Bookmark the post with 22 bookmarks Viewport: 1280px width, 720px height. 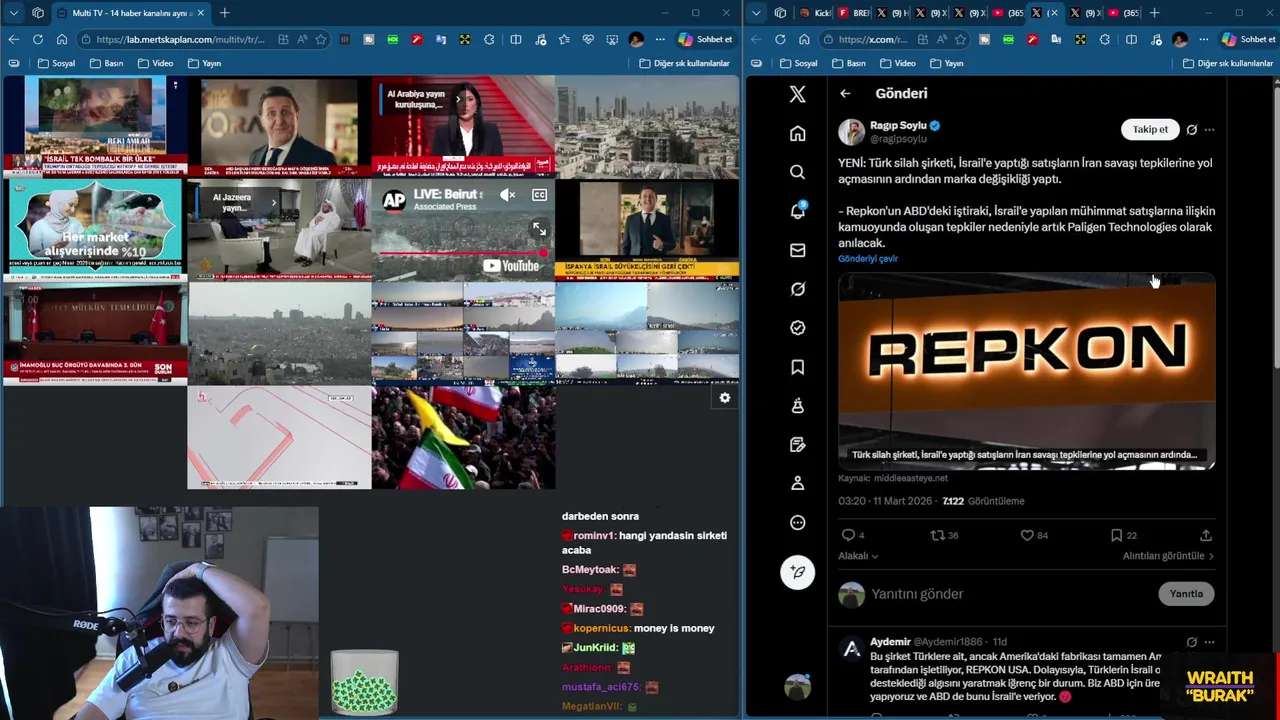(1116, 535)
